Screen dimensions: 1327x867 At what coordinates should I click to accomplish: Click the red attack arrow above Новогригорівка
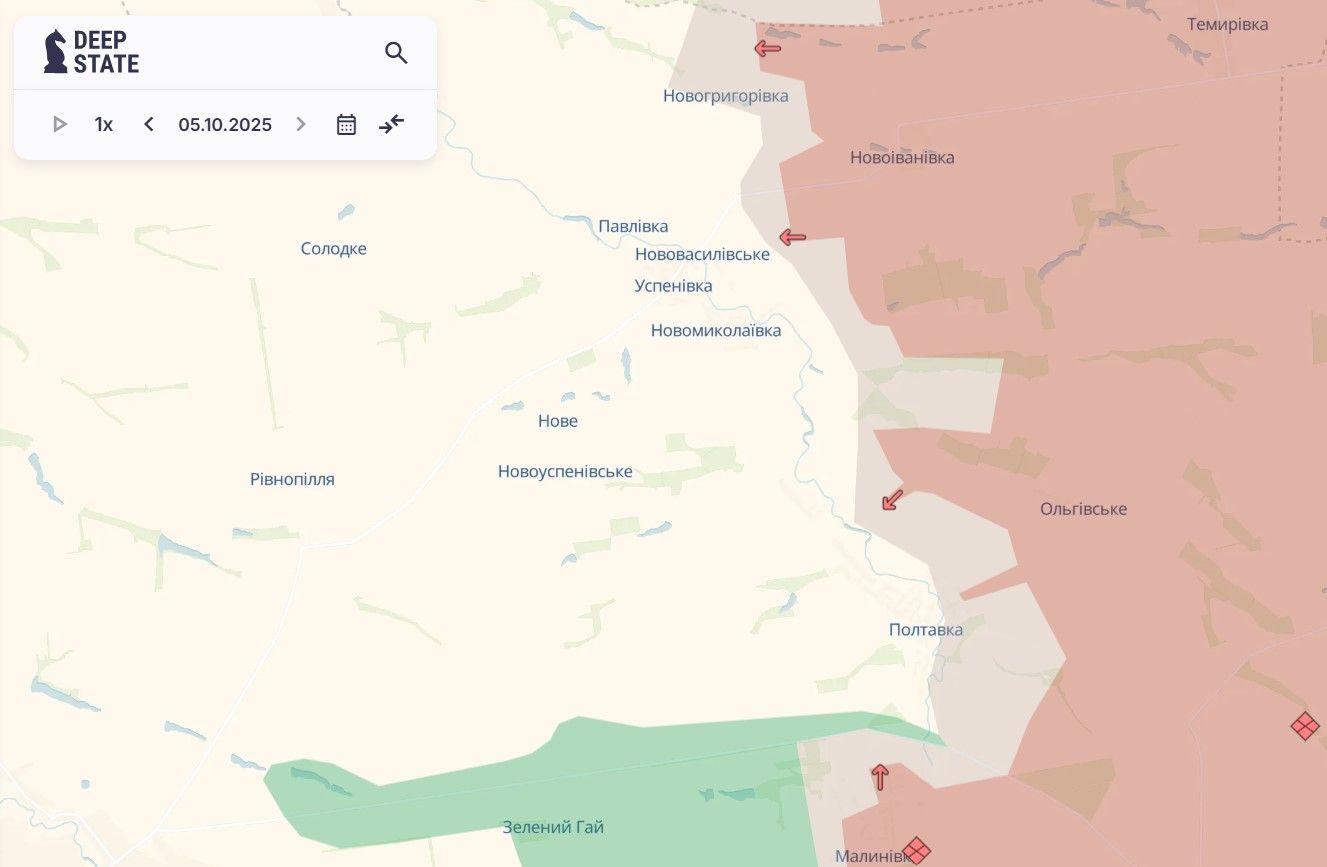coord(767,48)
